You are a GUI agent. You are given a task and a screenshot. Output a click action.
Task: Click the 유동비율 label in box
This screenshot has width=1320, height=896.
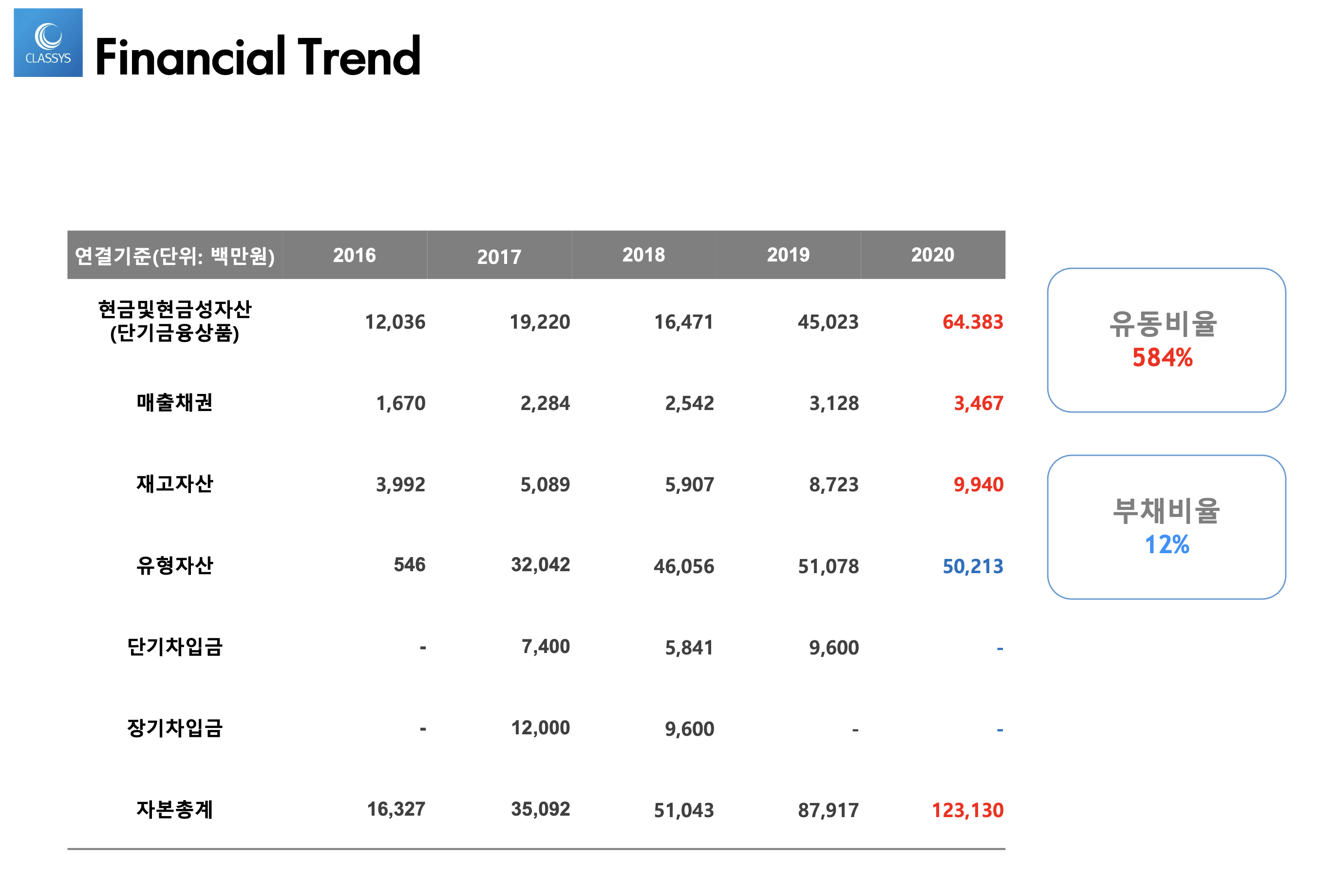[x=1163, y=324]
